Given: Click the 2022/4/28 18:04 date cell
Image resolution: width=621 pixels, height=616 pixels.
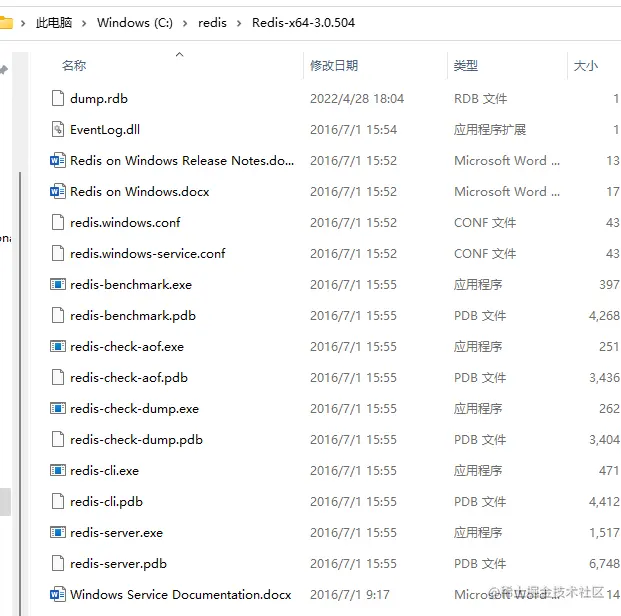Looking at the screenshot, I should point(357,98).
